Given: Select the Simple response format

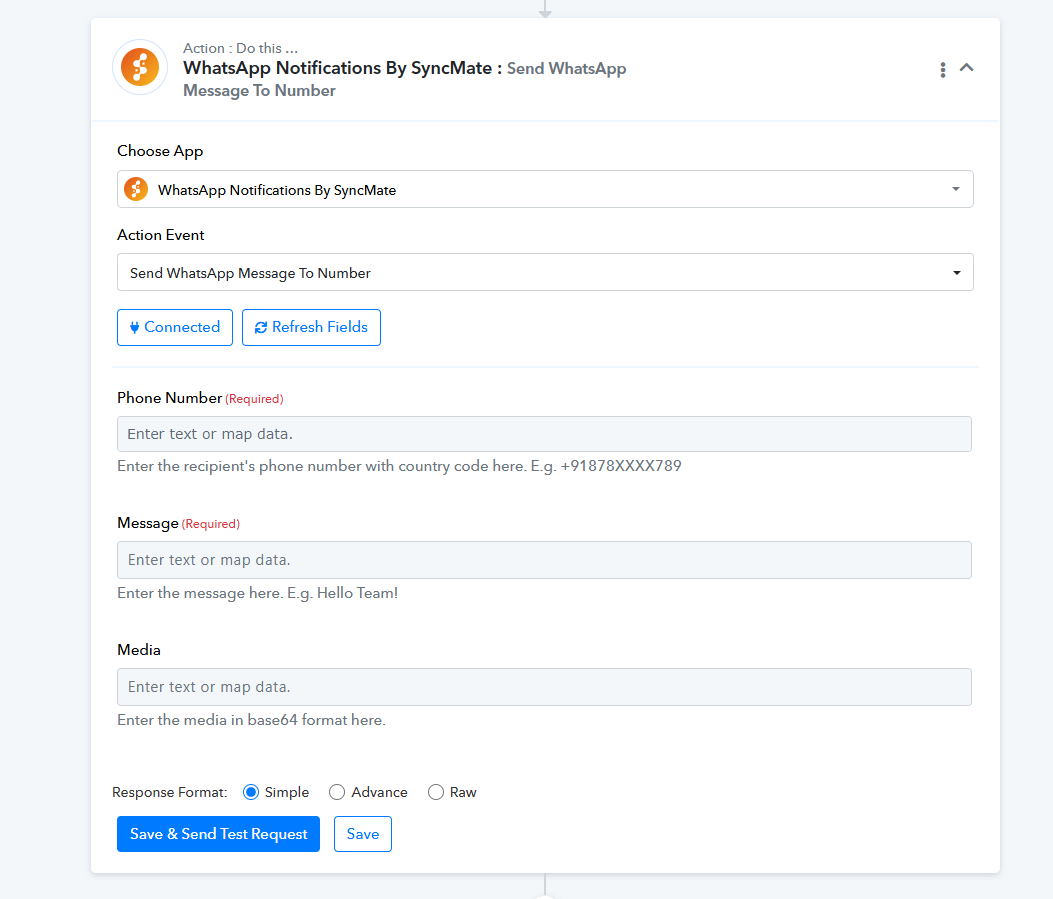Looking at the screenshot, I should coord(251,792).
